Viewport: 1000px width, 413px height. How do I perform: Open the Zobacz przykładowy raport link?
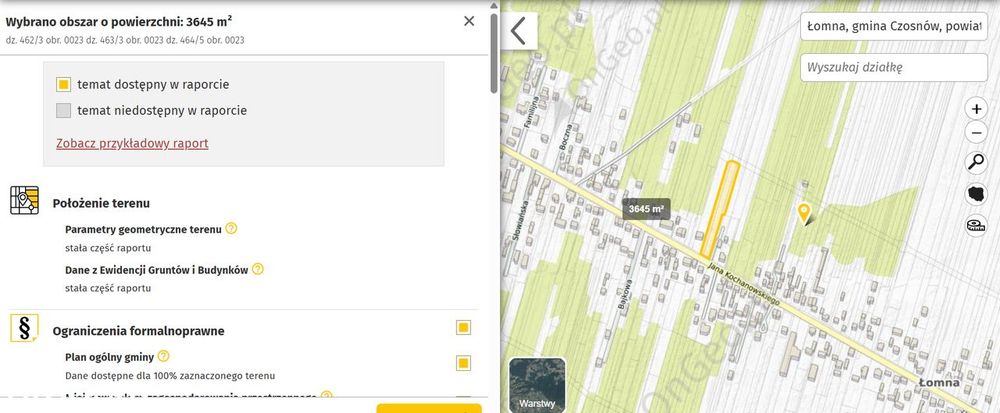coord(132,143)
